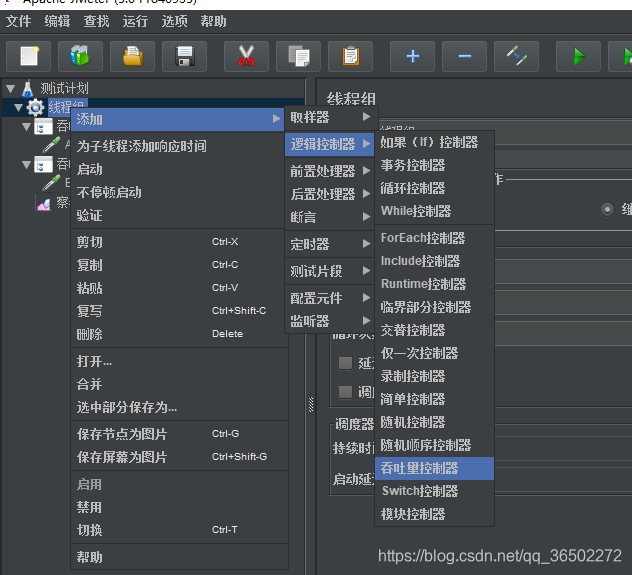Choose Include控制器 from submenu
This screenshot has width=632, height=575.
434,261
